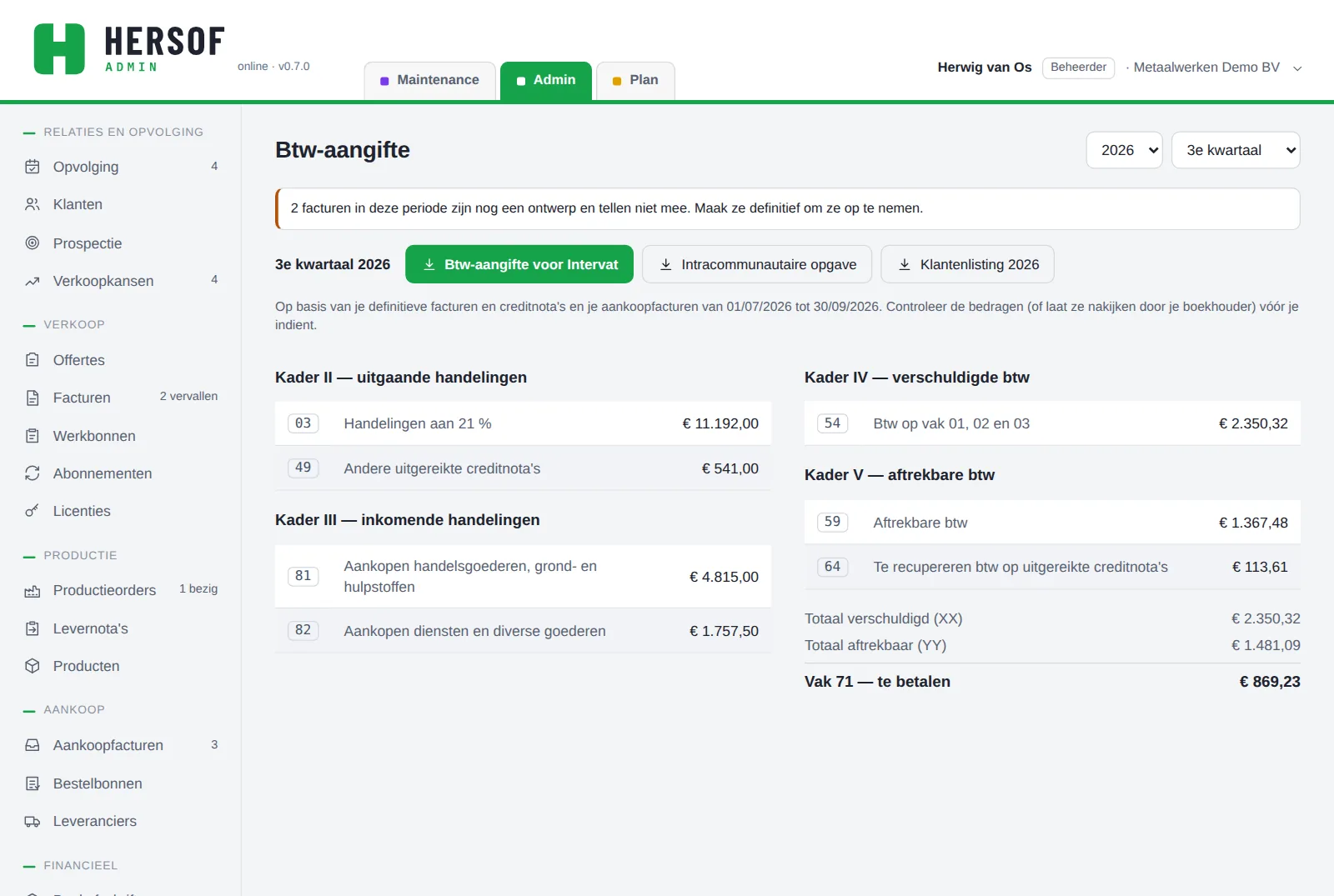Switch to the Admin tab
This screenshot has width=1334, height=896.
click(x=546, y=80)
